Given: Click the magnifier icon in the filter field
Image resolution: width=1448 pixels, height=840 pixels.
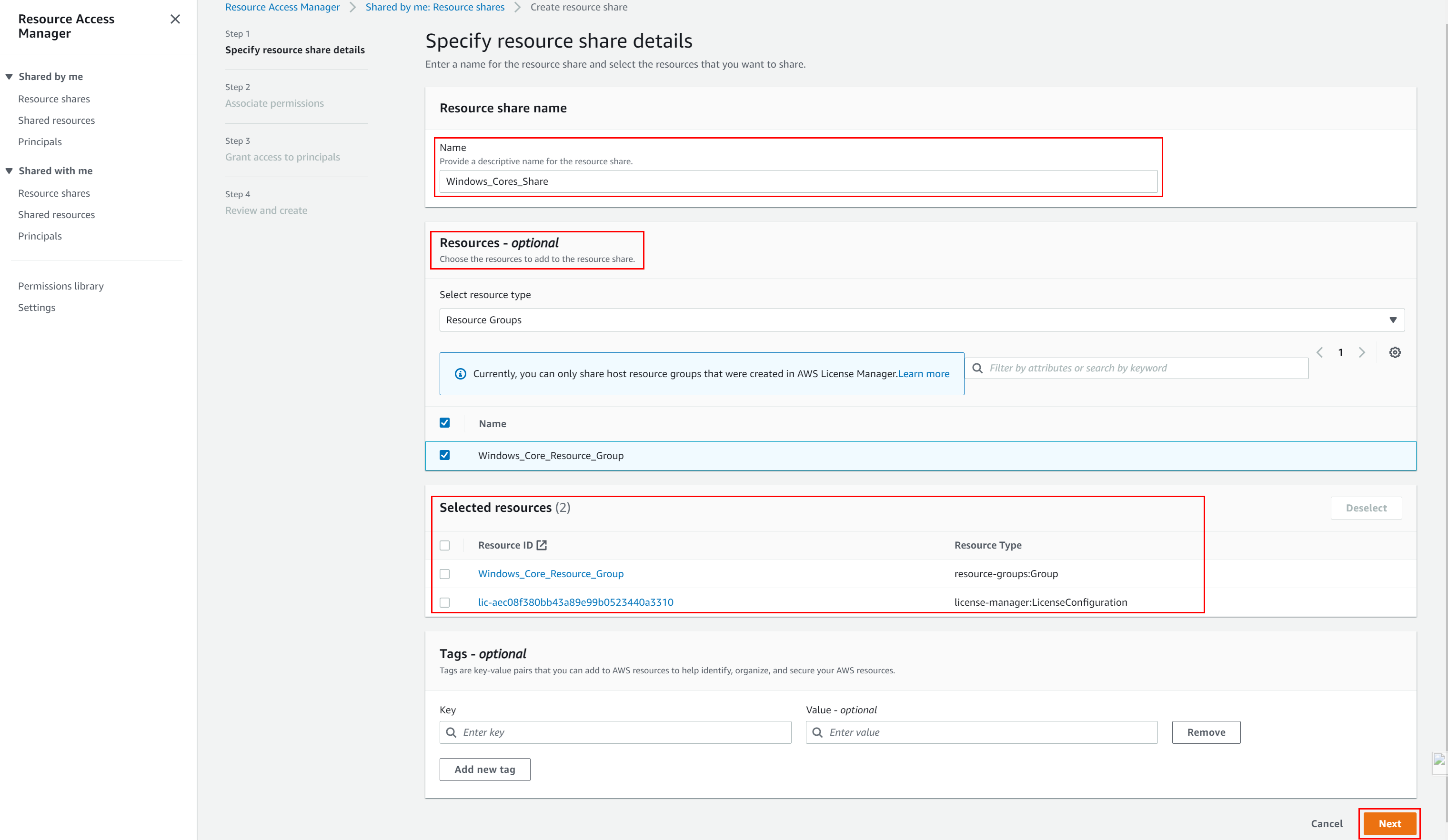Looking at the screenshot, I should [977, 368].
